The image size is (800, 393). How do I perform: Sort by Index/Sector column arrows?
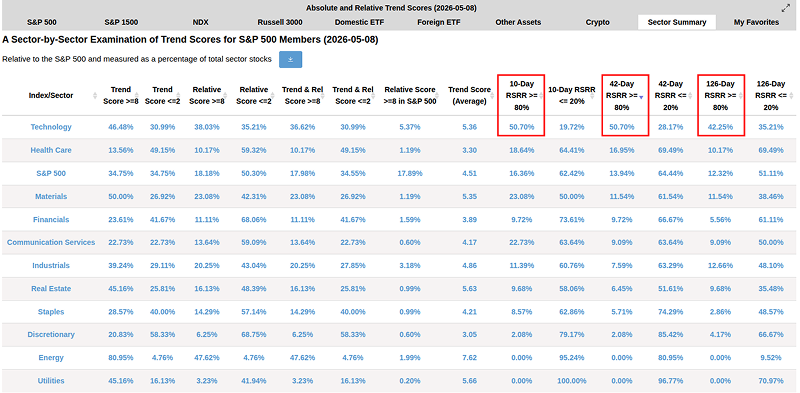[95, 95]
